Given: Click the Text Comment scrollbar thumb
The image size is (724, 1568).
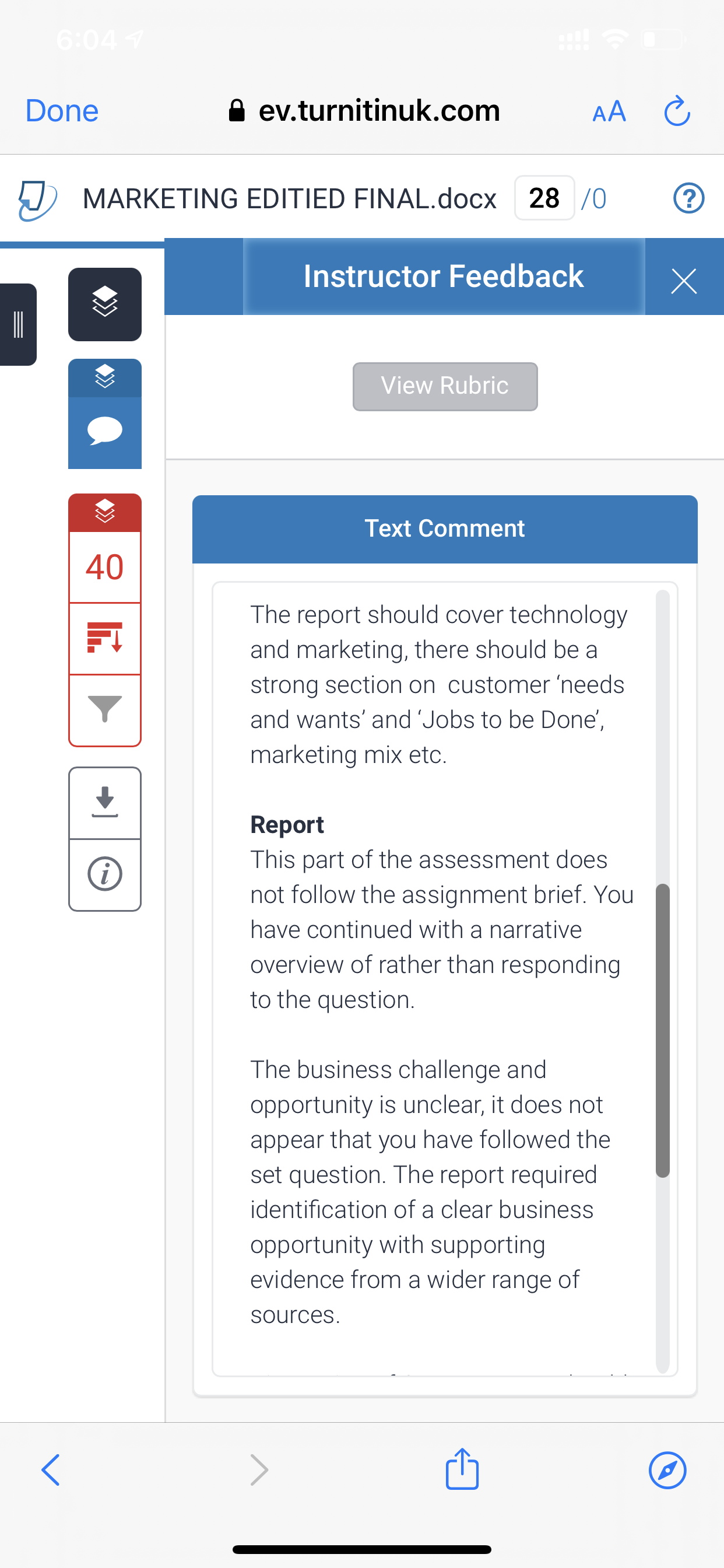Looking at the screenshot, I should (x=663, y=1030).
